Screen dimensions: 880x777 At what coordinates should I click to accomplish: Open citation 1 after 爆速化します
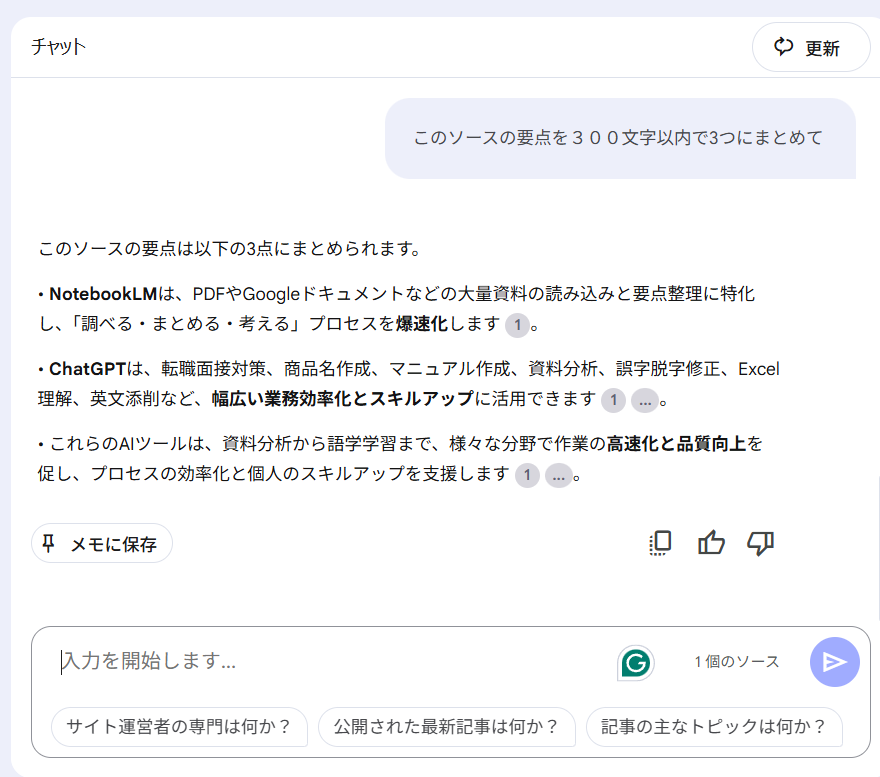click(517, 324)
